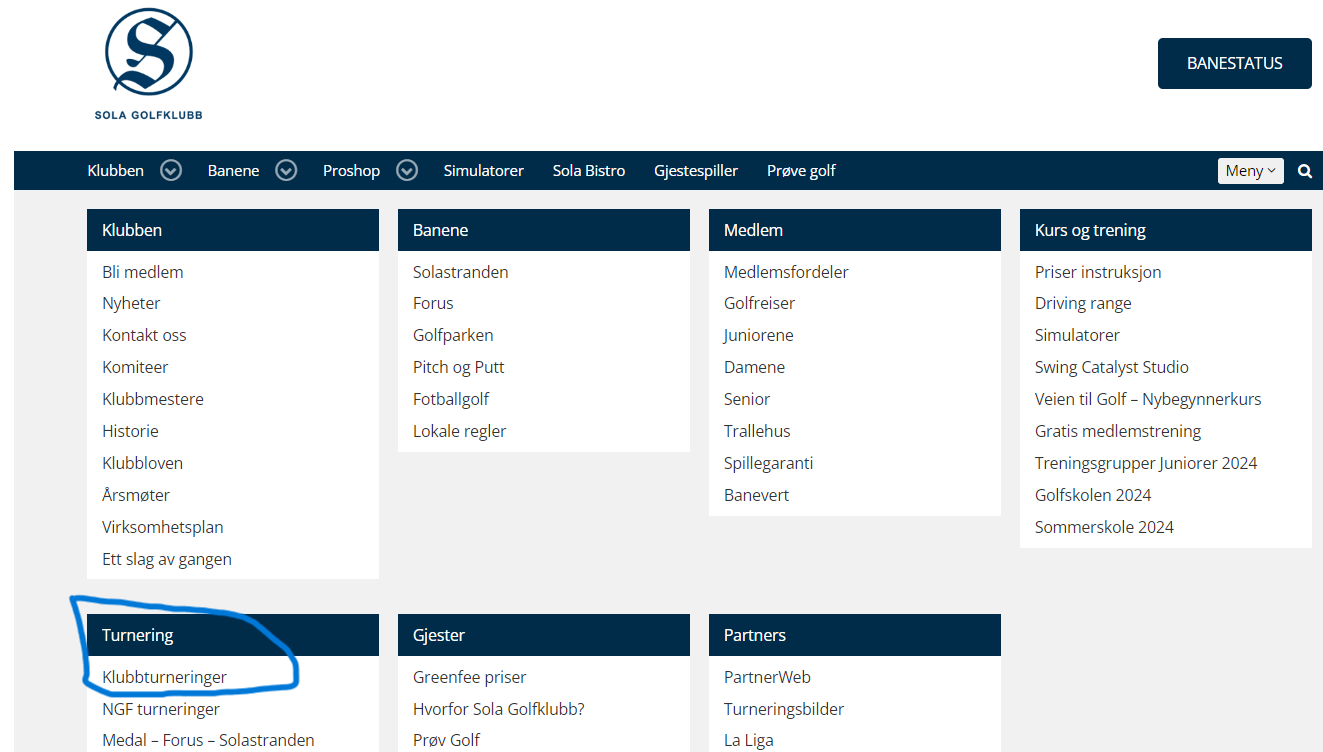Open the Golfreiser link
This screenshot has height=752, width=1323.
tap(760, 303)
